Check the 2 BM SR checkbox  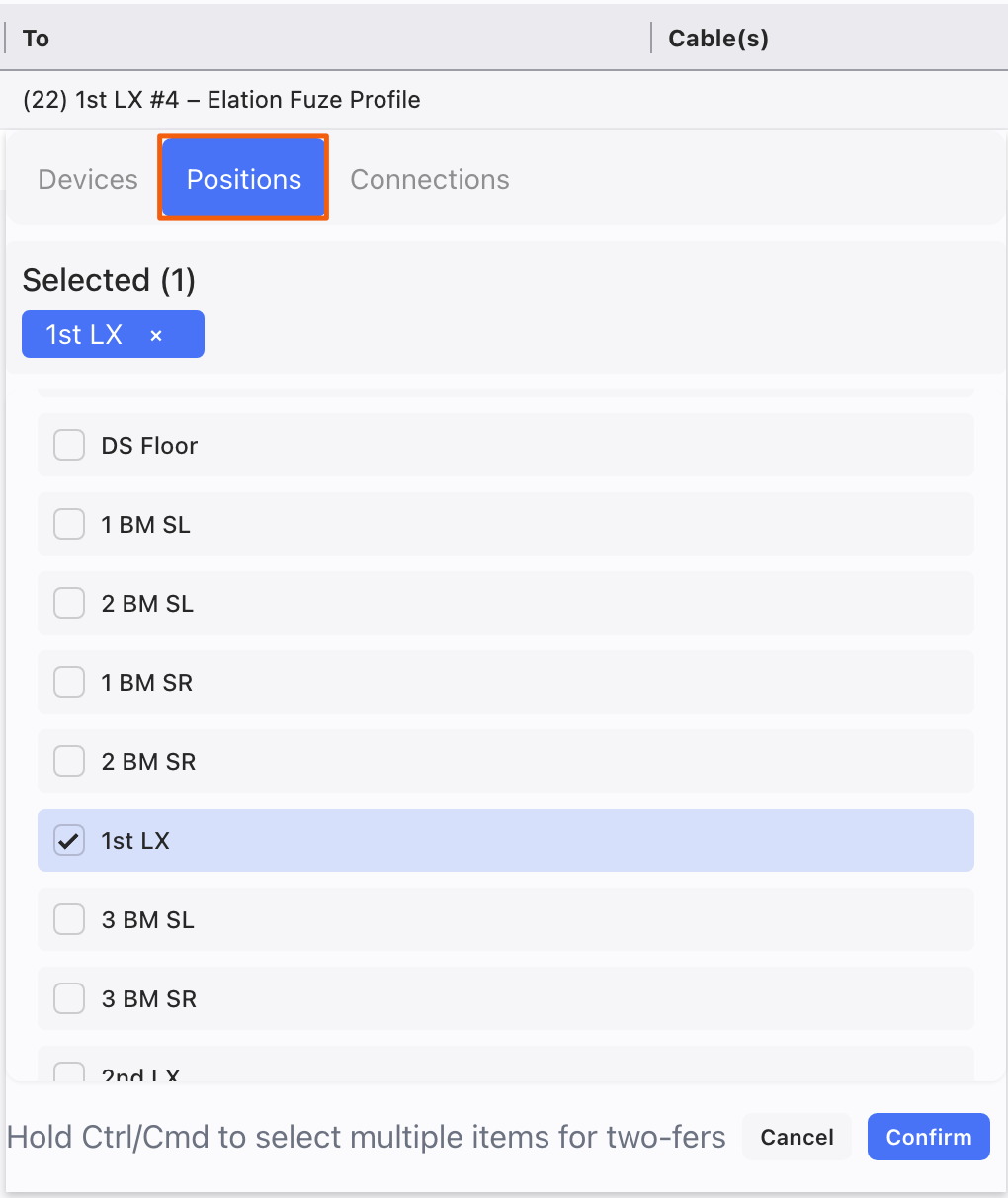[x=69, y=761]
